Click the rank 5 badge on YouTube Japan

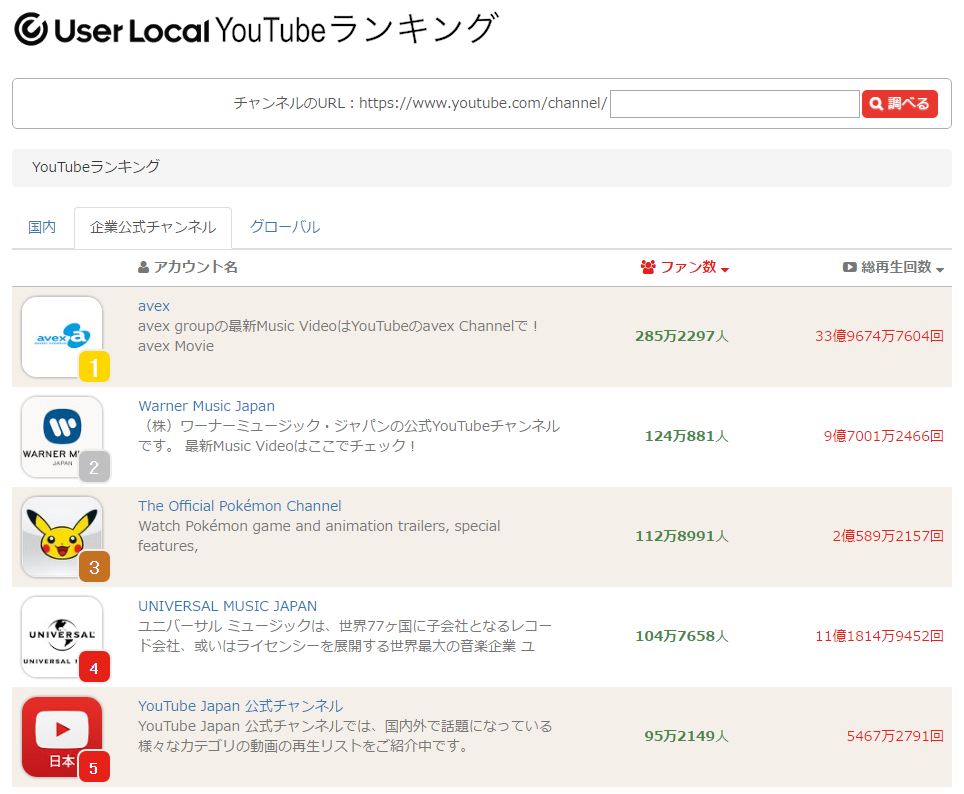[94, 767]
